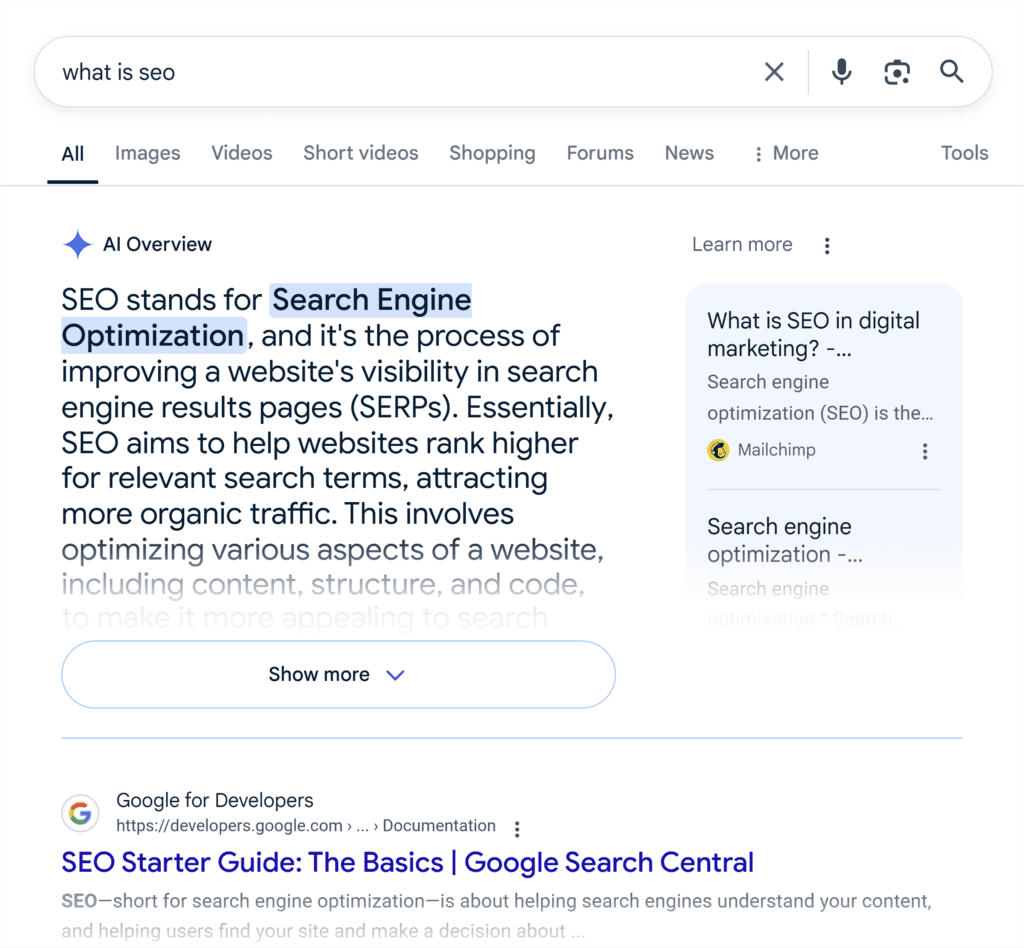Screen dimensions: 1024x948
Task: Switch to the Images tab
Action: pos(147,153)
